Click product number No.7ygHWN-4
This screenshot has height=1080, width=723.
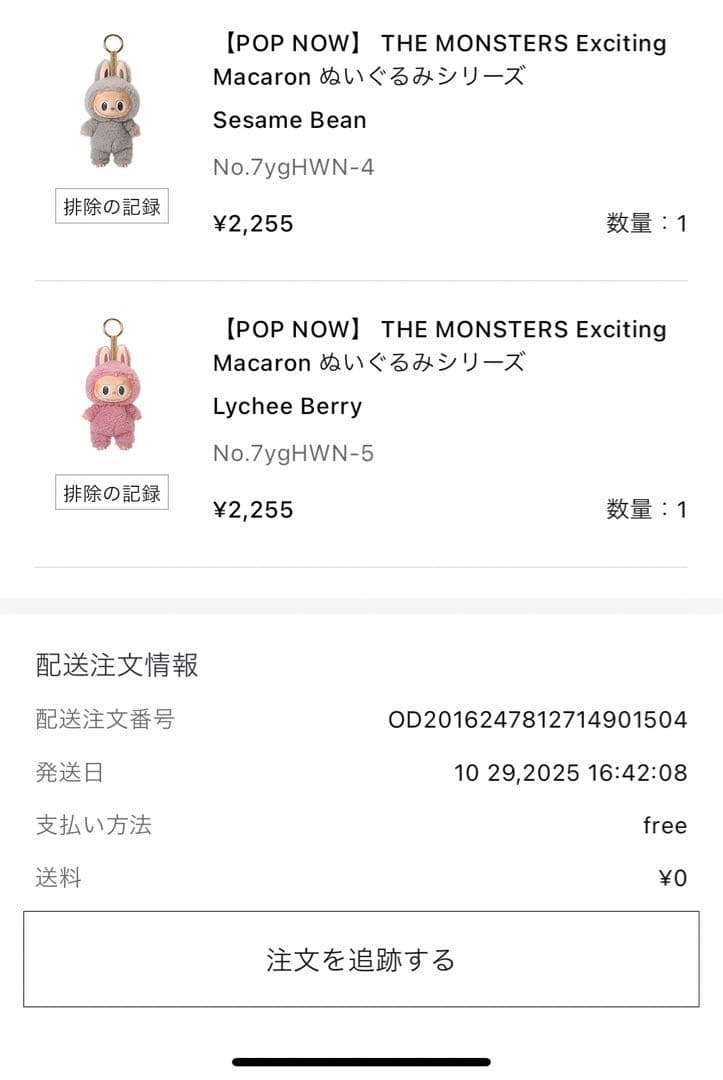pos(293,167)
